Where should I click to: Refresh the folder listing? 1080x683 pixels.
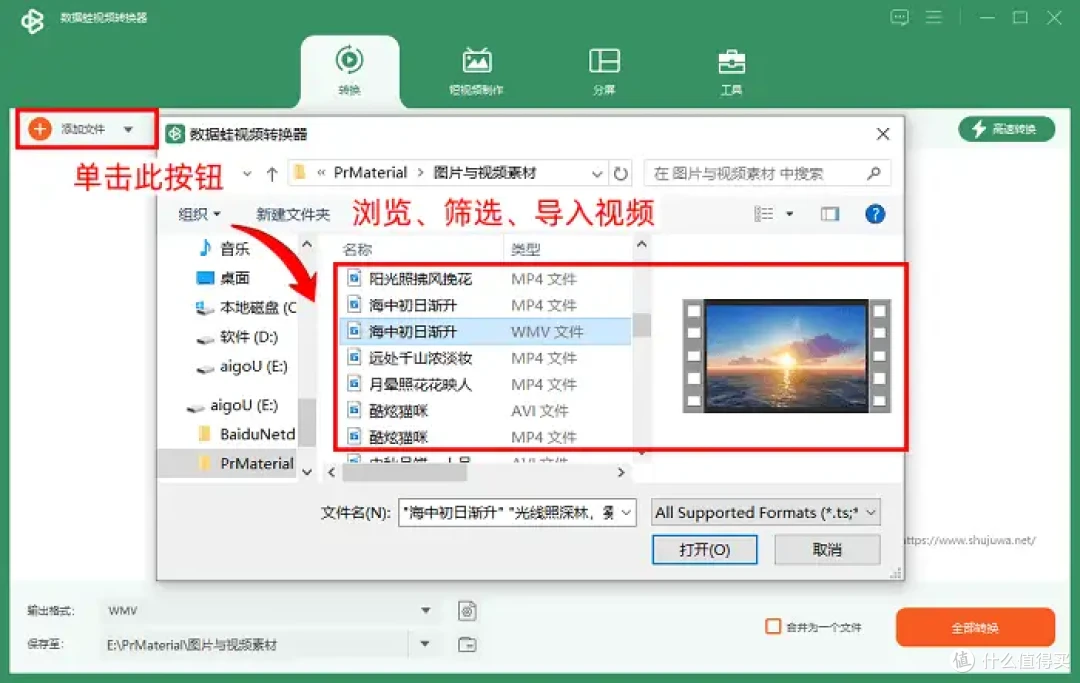pyautogui.click(x=621, y=174)
